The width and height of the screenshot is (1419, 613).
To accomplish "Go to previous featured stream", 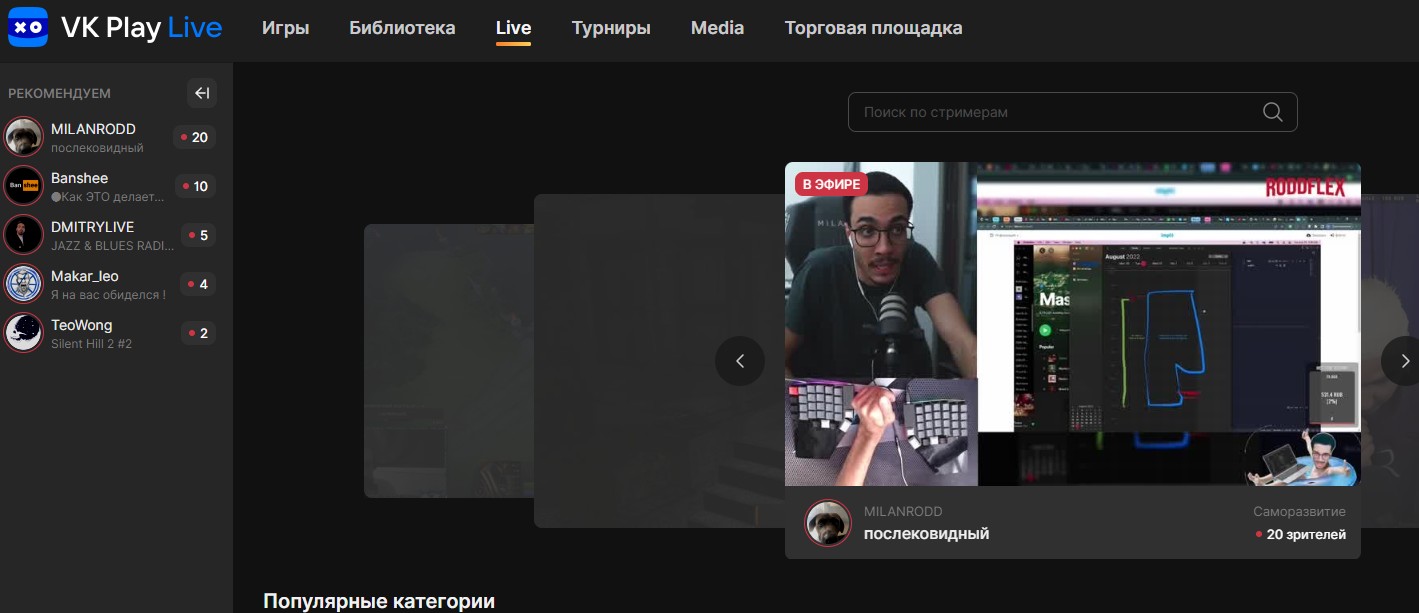I will pyautogui.click(x=740, y=361).
